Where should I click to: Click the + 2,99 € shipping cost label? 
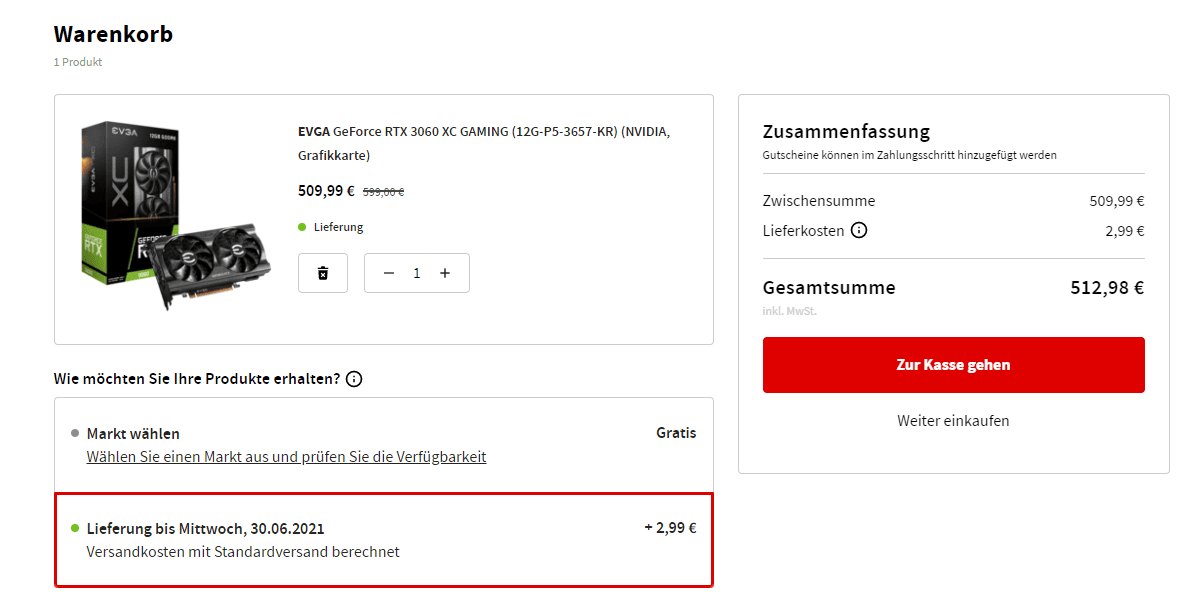670,528
